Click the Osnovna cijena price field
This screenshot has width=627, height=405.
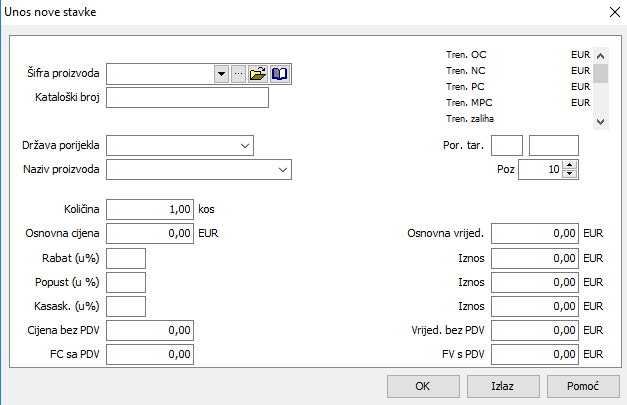click(x=150, y=234)
